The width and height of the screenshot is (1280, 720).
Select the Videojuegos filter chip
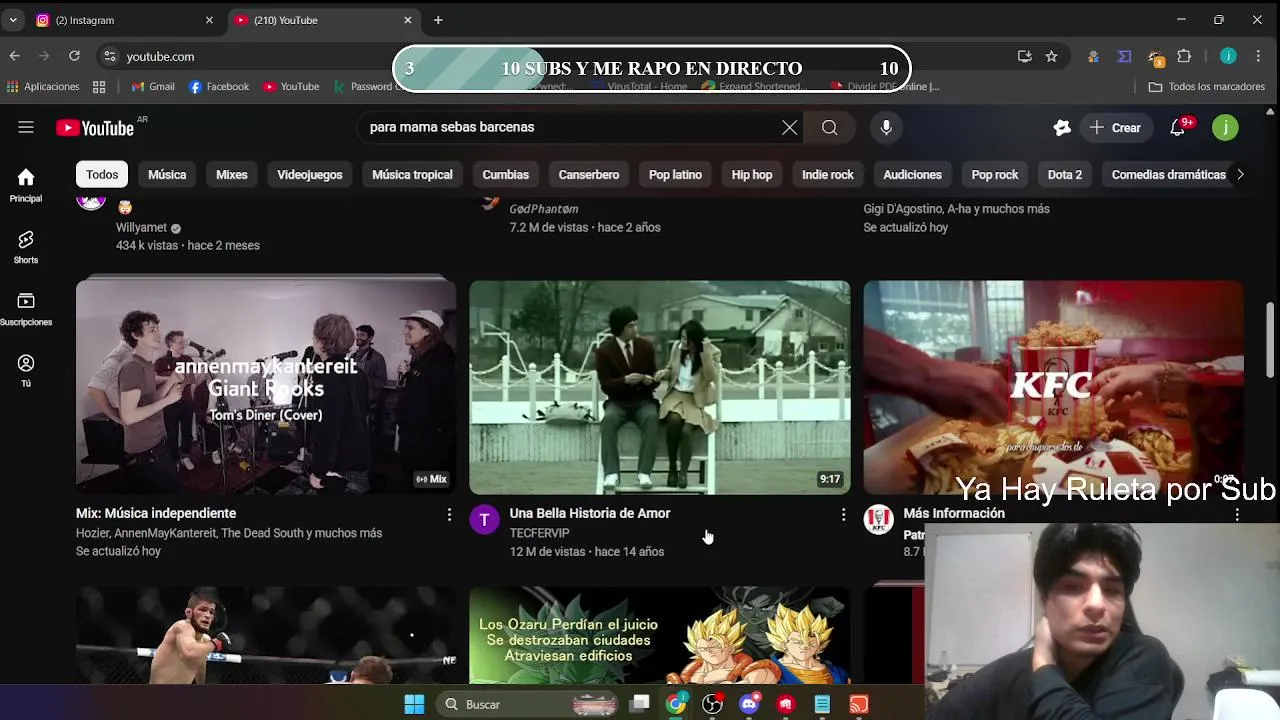310,174
